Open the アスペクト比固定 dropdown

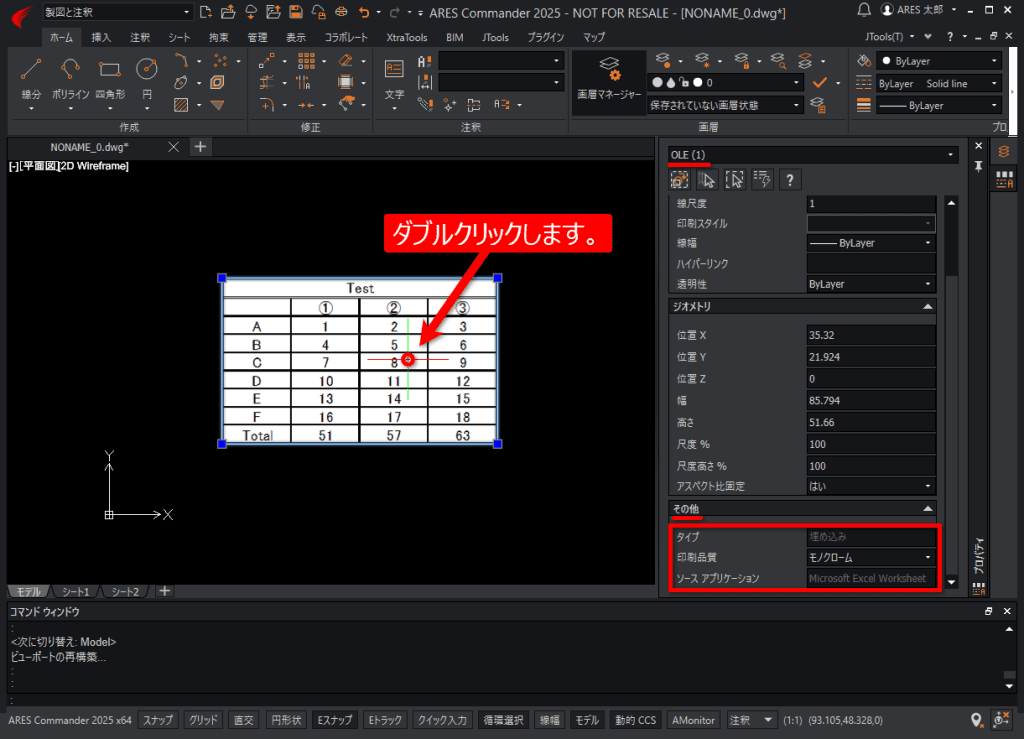pos(871,486)
